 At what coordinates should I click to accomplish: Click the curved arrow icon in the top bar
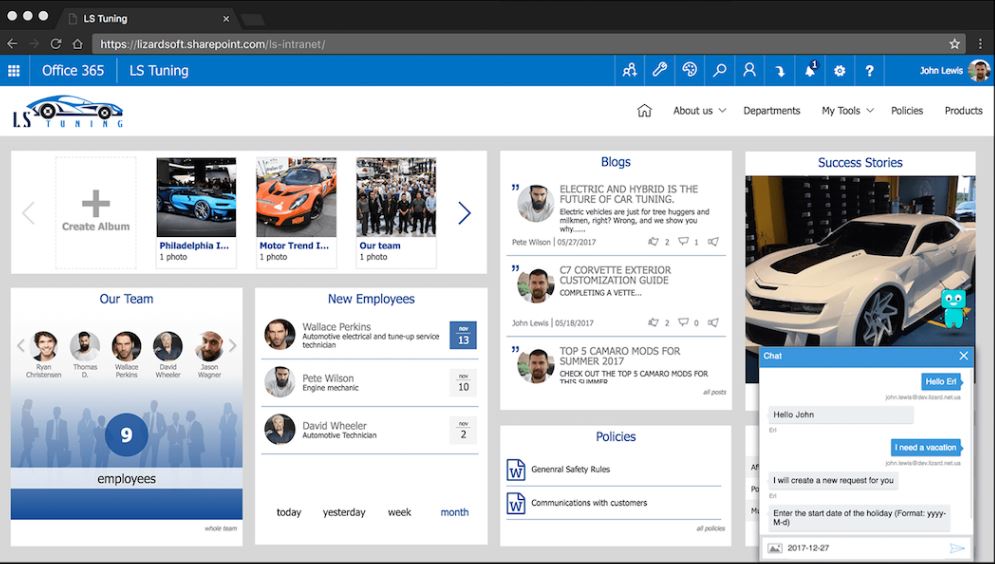(x=779, y=70)
